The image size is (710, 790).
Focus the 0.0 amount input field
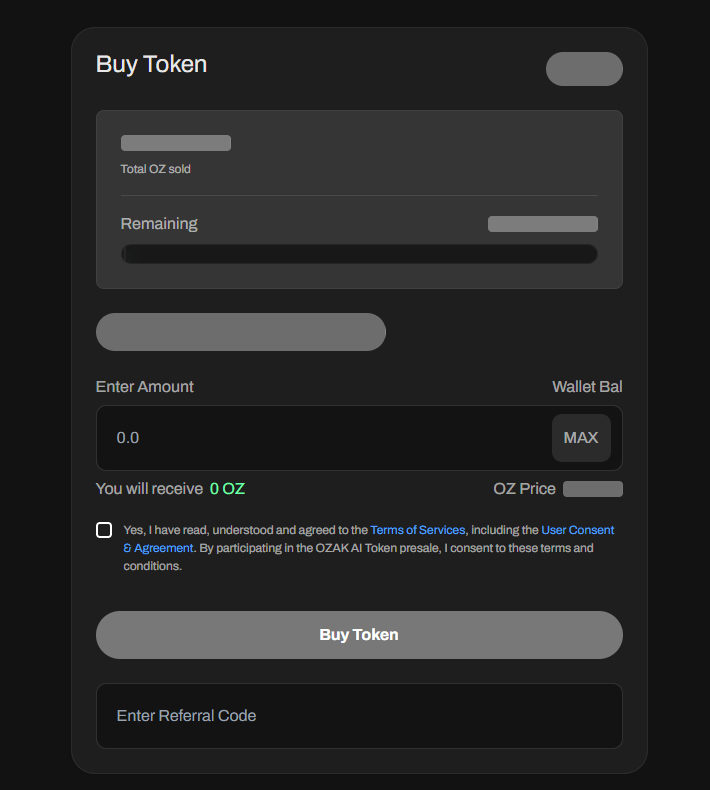(x=322, y=438)
